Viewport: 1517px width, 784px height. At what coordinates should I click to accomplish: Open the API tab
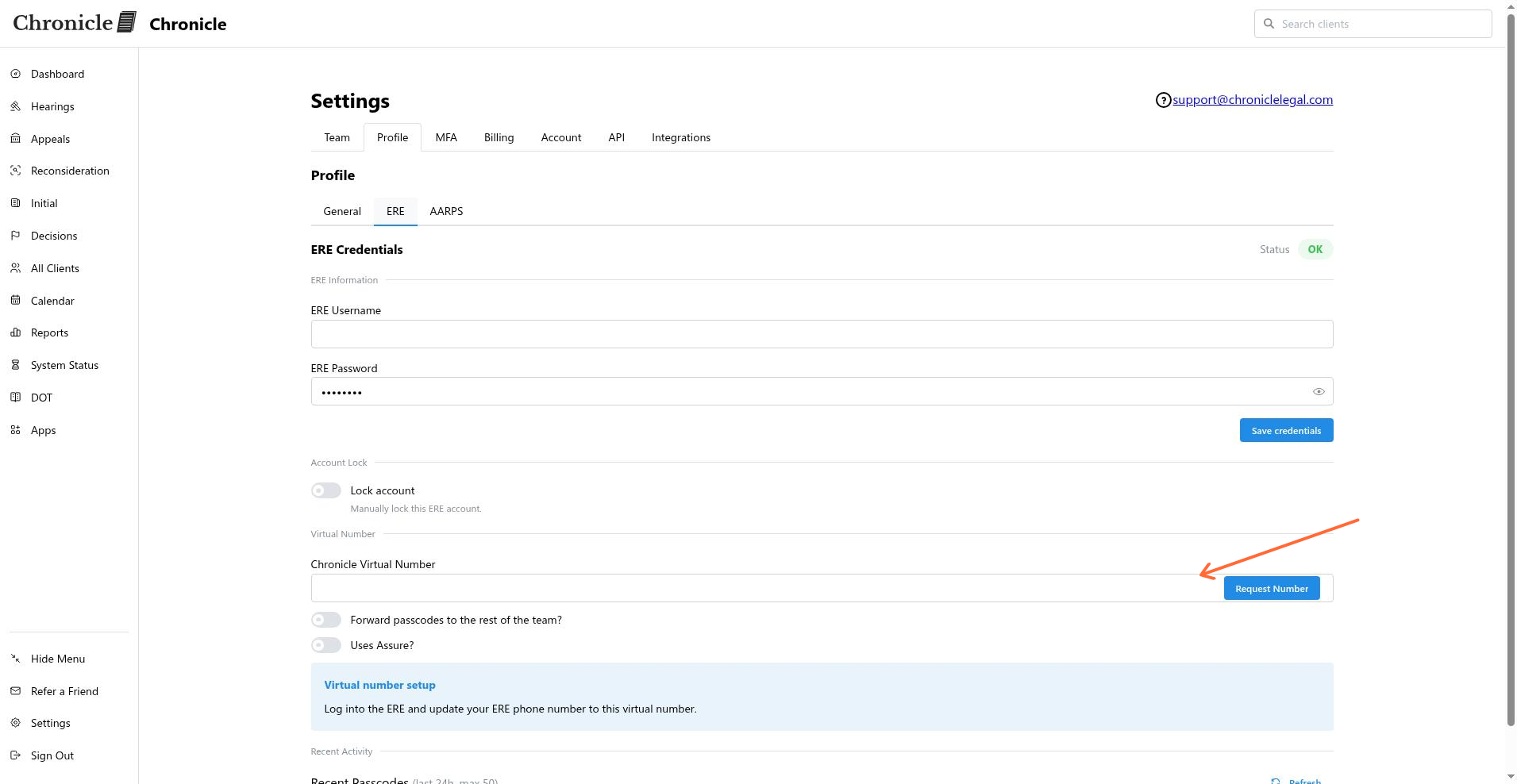tap(616, 137)
